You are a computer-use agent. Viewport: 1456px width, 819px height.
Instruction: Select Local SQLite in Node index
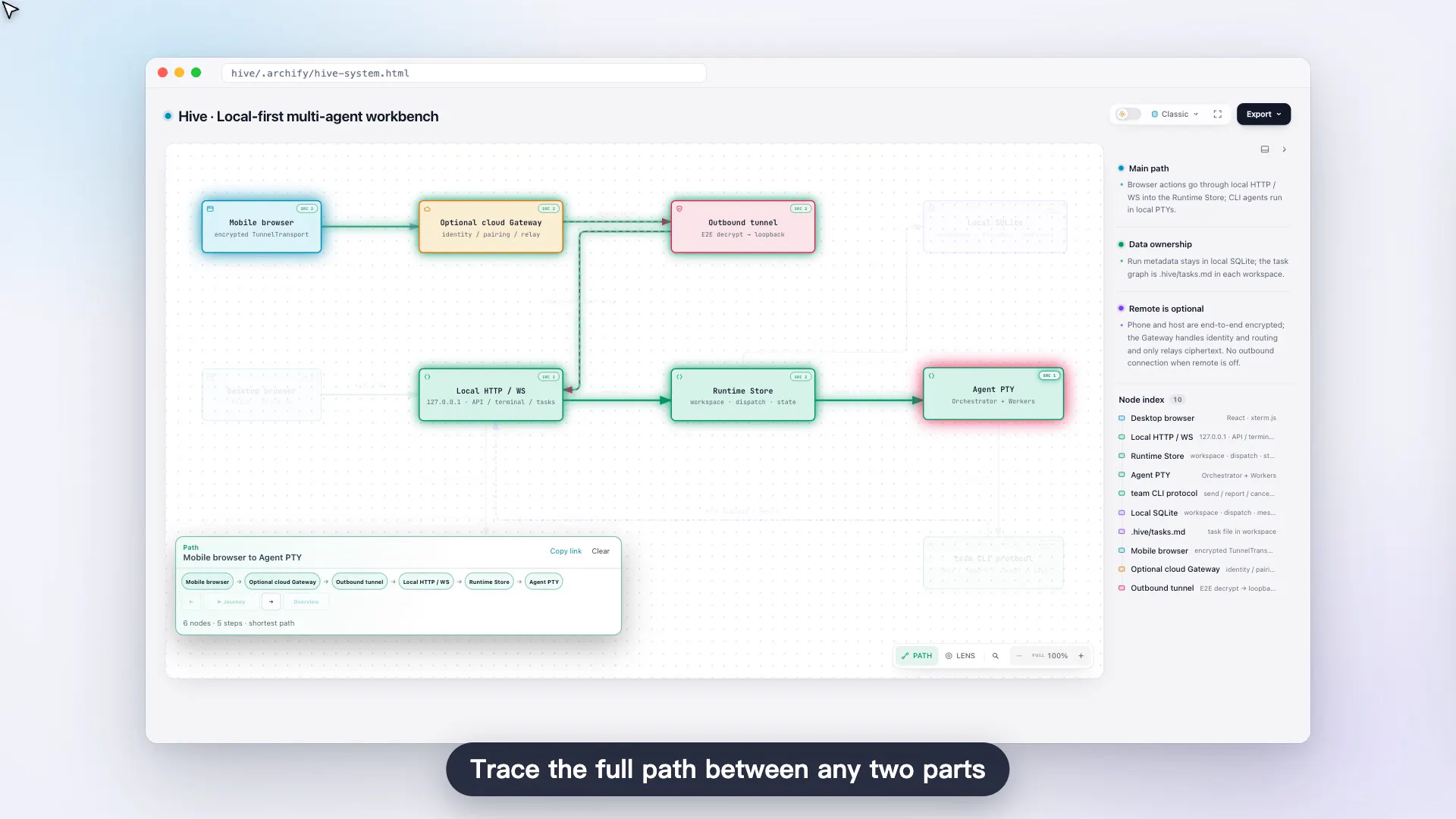pos(1197,513)
